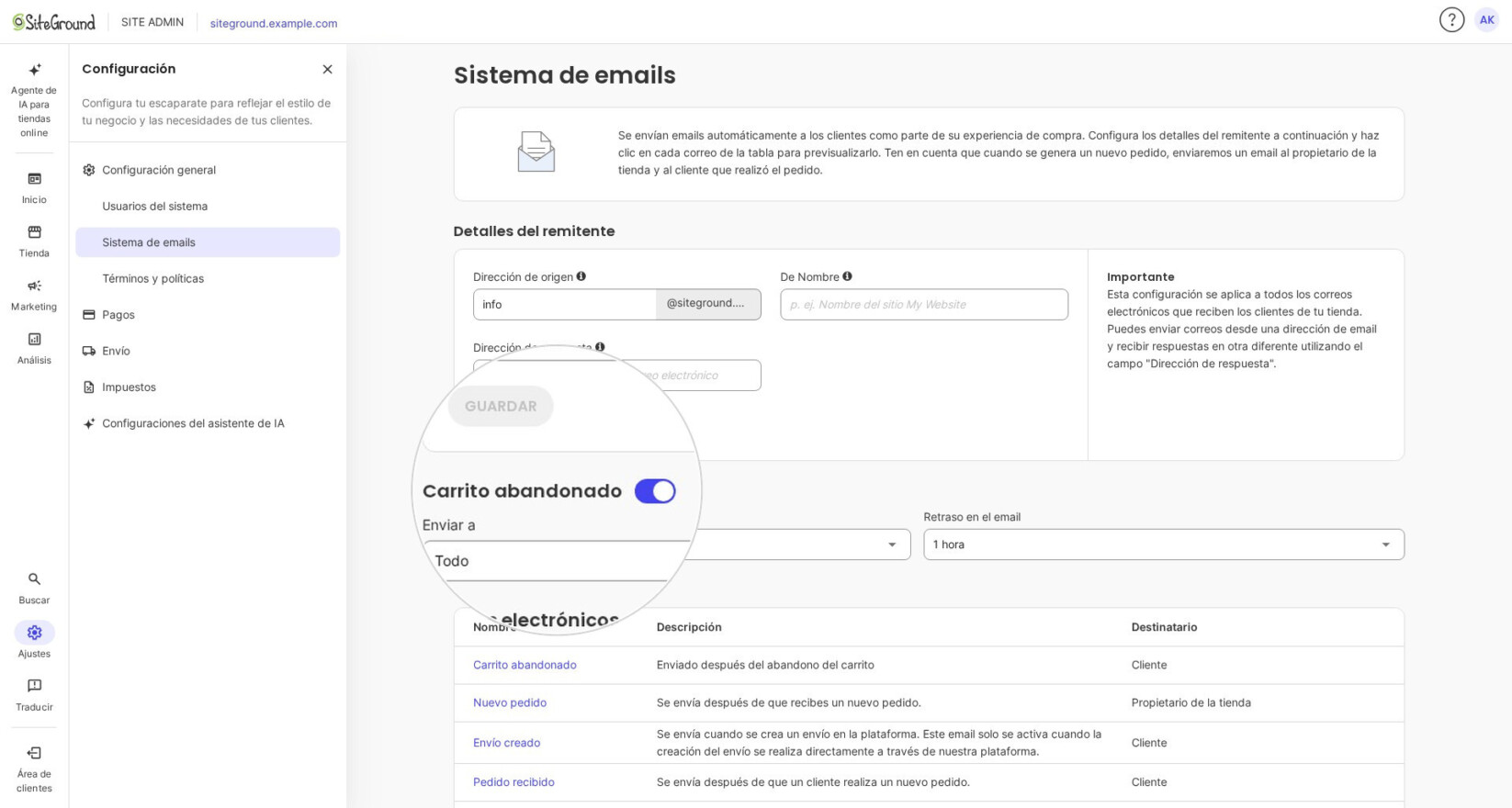Go to Área de clientes
This screenshot has height=808, width=1512.
pos(34,769)
